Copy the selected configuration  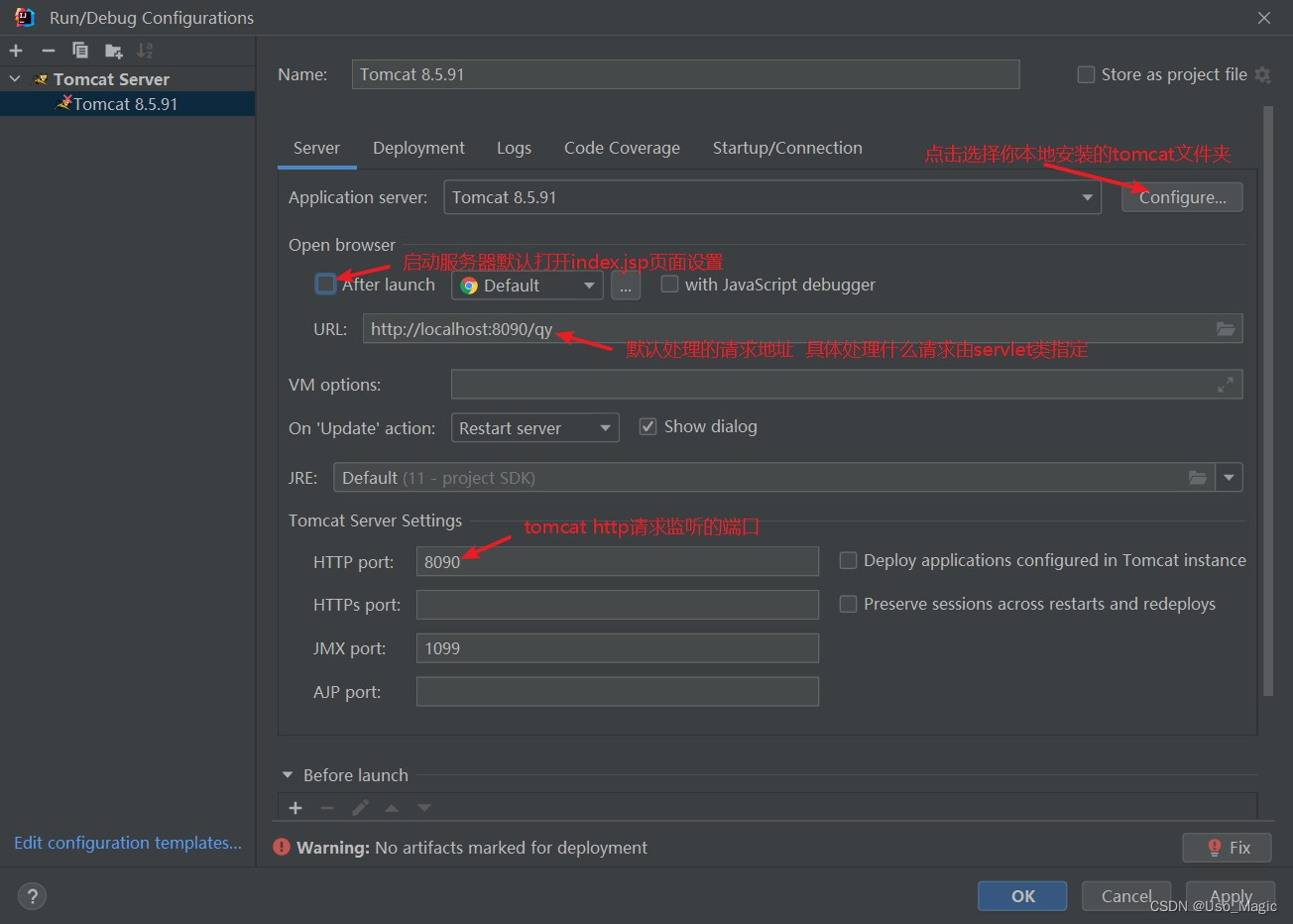[80, 51]
